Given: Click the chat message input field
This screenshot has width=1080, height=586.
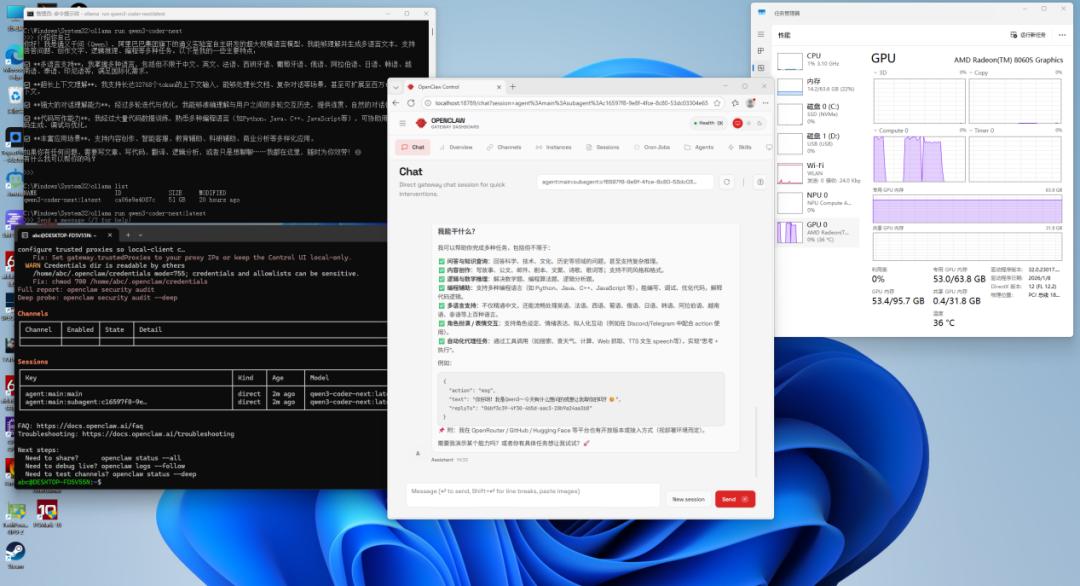Looking at the screenshot, I should click(x=532, y=493).
